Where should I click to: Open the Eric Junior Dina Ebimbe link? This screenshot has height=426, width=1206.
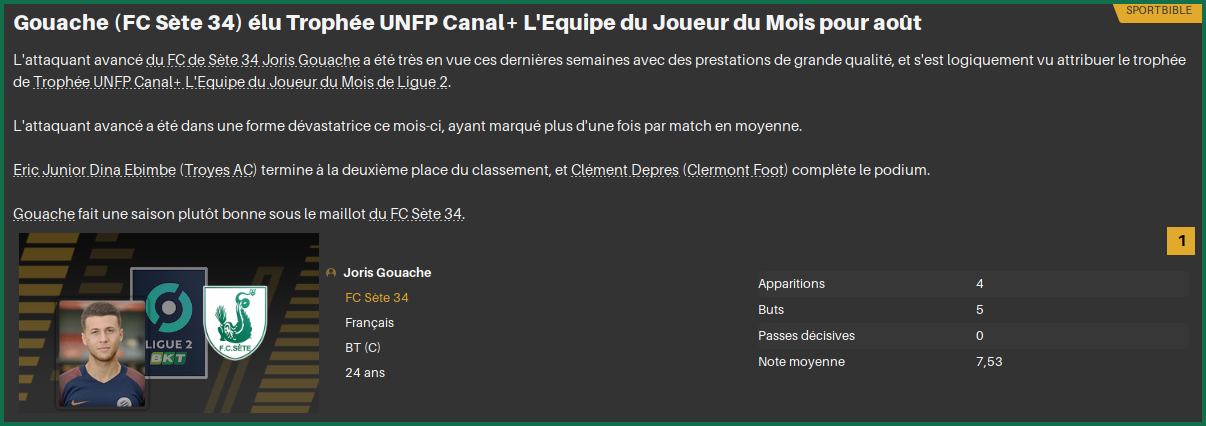(95, 170)
